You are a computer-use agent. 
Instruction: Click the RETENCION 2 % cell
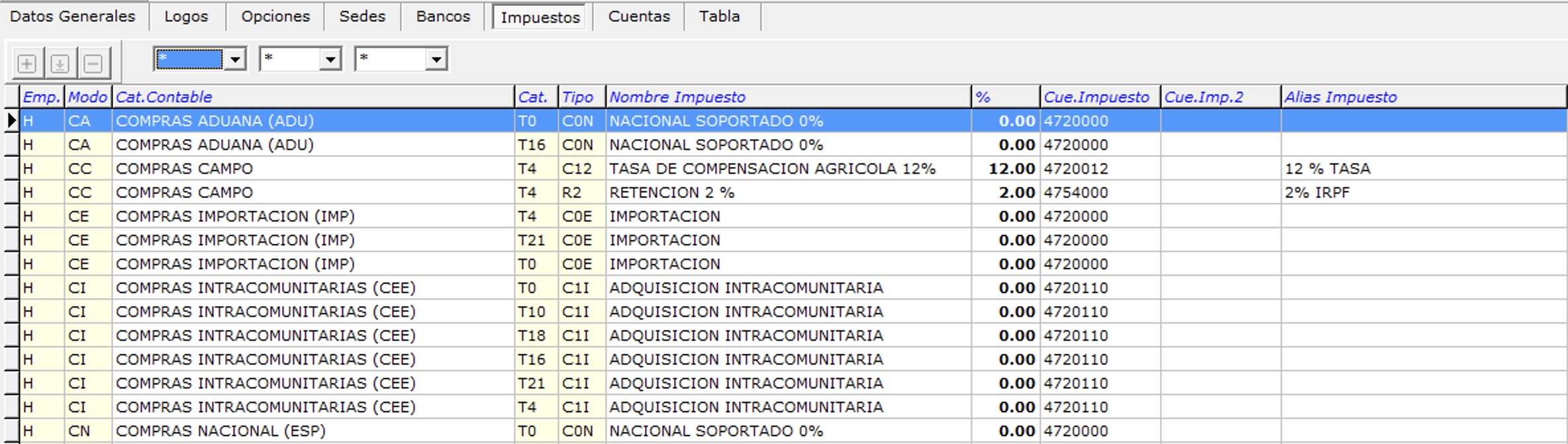(671, 192)
